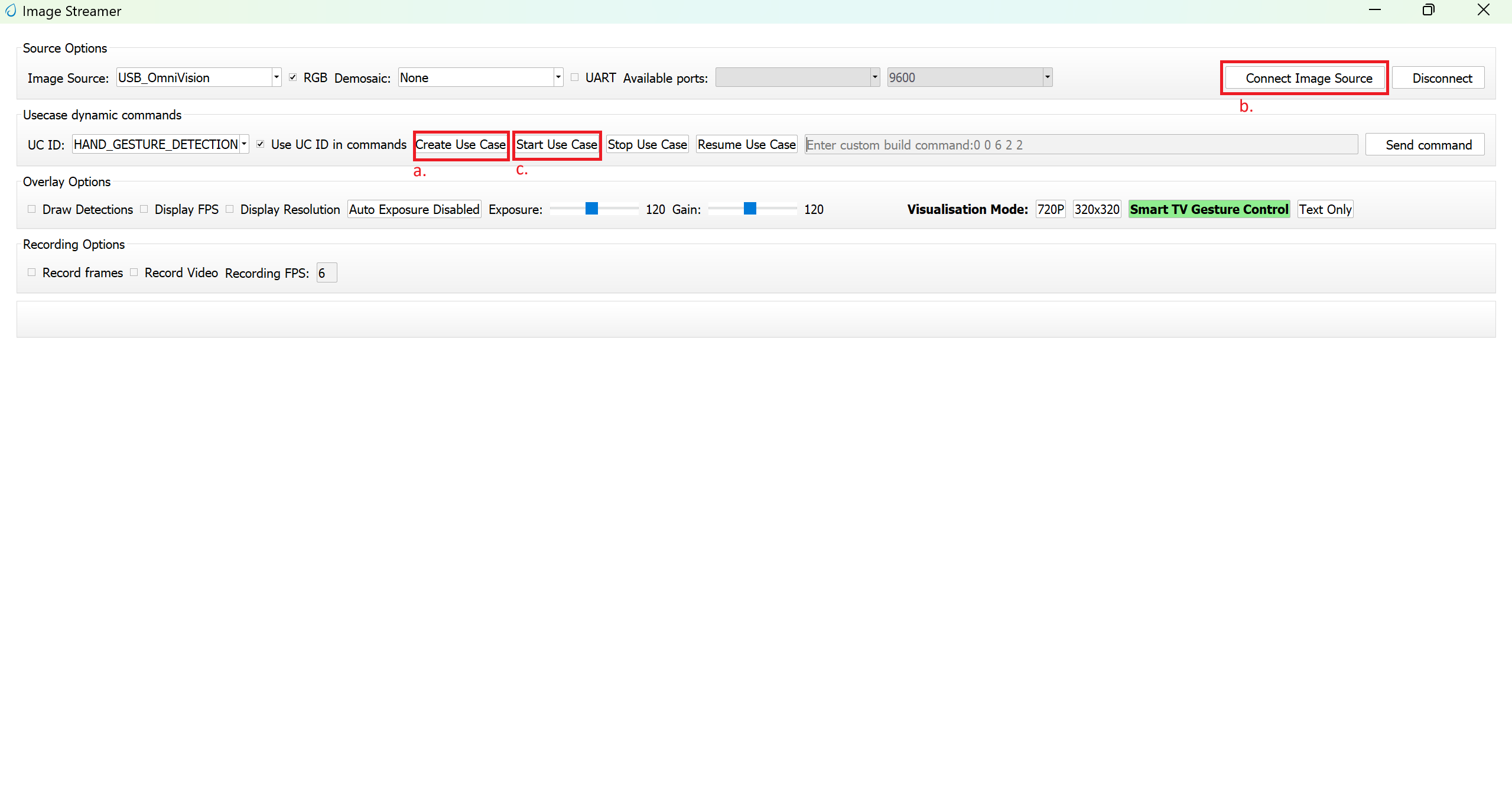This screenshot has height=789, width=1512.
Task: Expand the Available ports dropdown
Action: [874, 77]
